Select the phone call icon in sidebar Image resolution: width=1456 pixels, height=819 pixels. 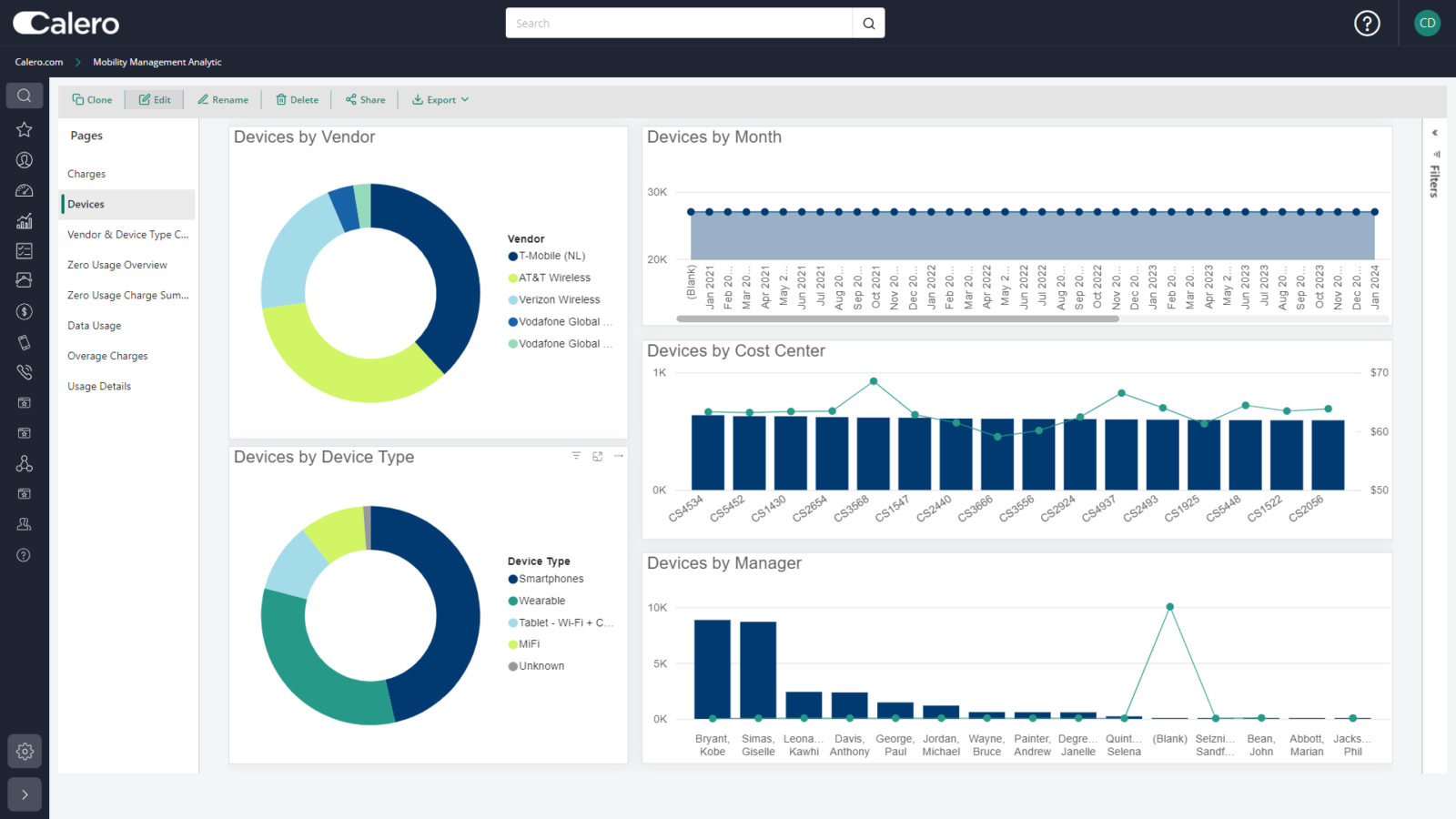pyautogui.click(x=25, y=371)
